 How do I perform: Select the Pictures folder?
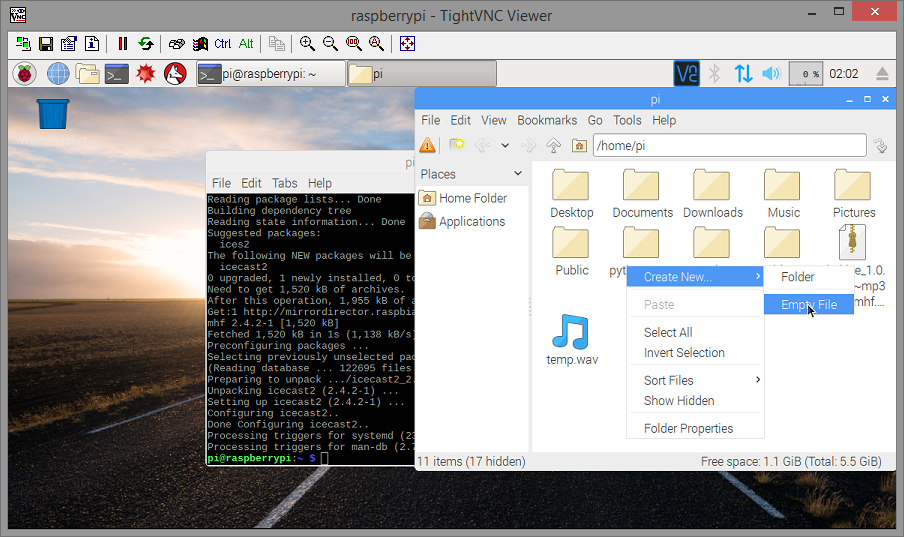[854, 194]
